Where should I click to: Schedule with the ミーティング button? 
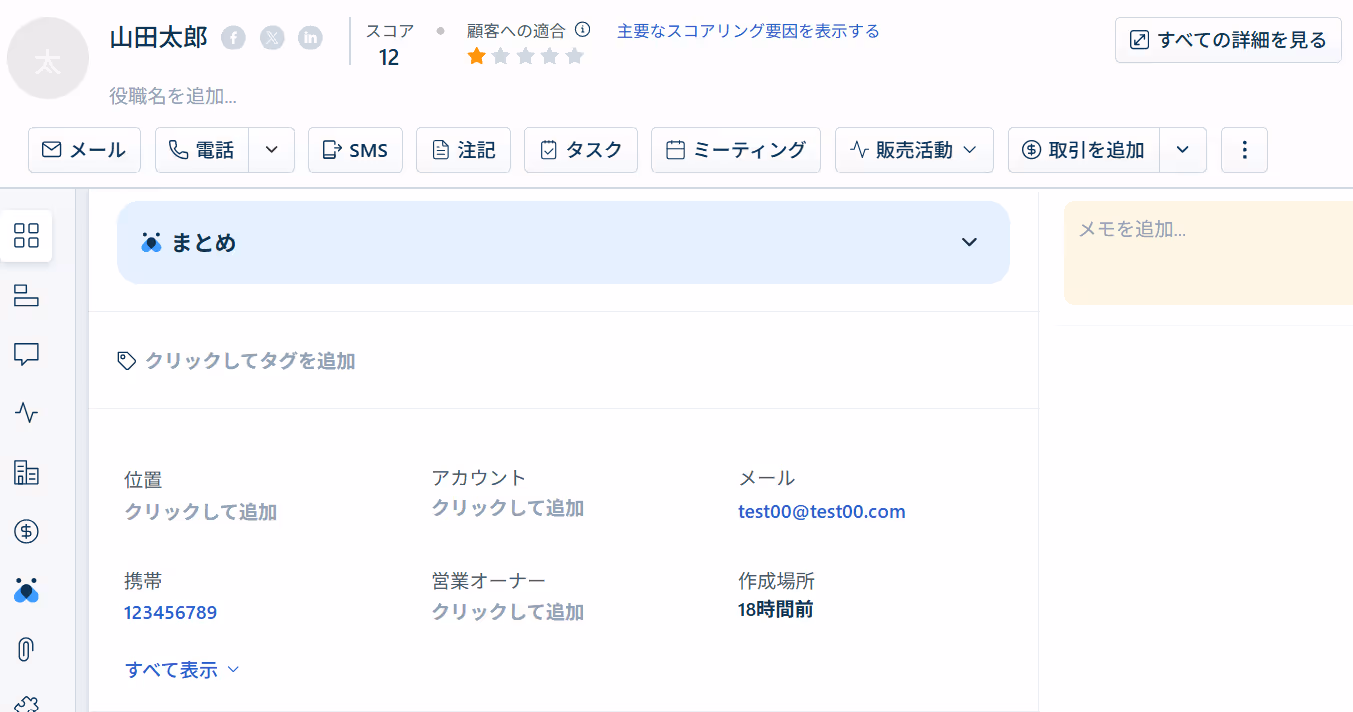[736, 150]
